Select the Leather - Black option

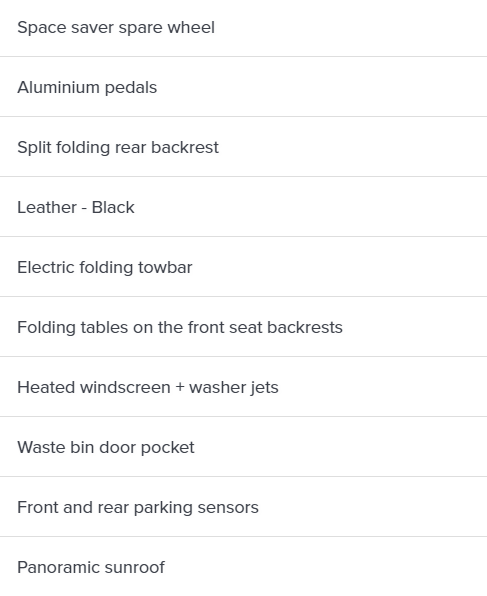pos(243,207)
